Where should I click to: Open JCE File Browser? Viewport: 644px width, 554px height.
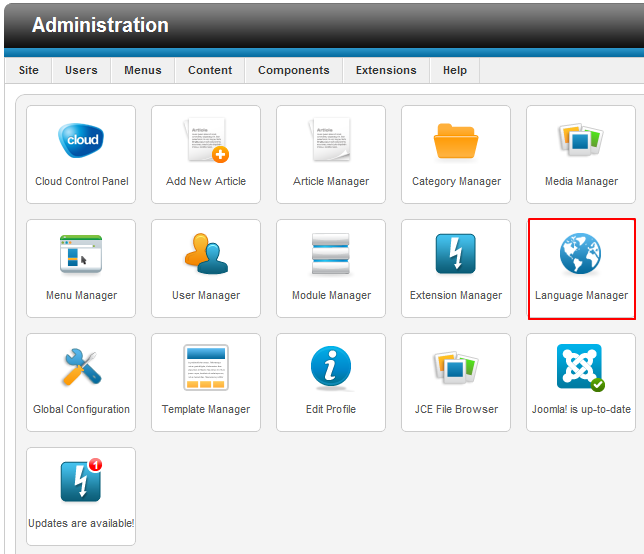click(x=456, y=369)
